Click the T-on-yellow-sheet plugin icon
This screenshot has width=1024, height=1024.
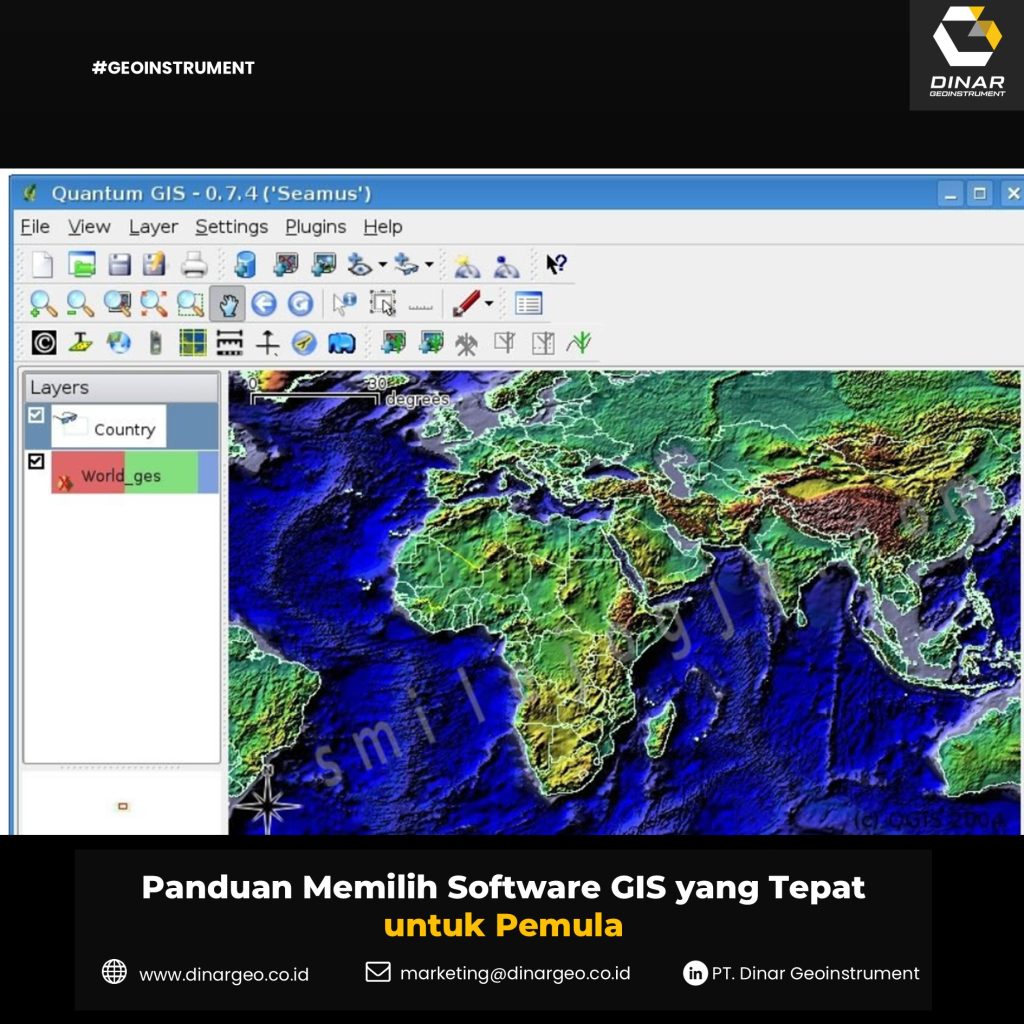(81, 343)
